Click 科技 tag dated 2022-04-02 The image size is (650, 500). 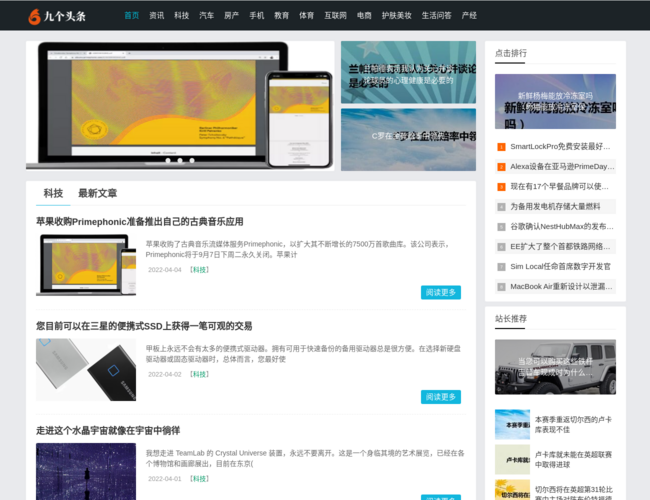pyautogui.click(x=199, y=374)
